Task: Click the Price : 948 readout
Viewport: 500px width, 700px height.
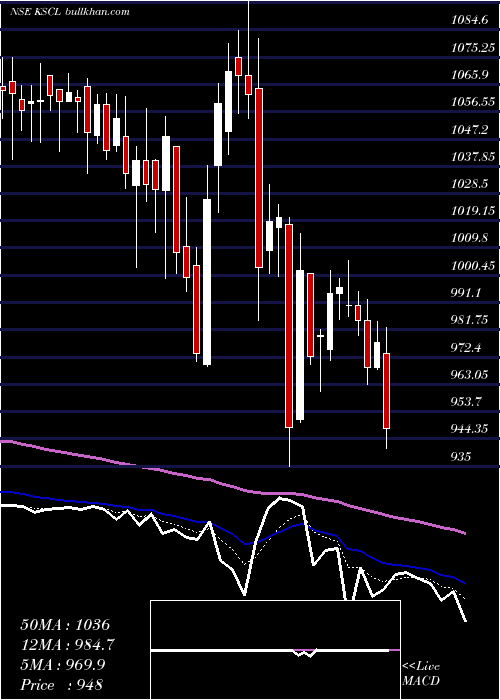Action: coord(62,685)
